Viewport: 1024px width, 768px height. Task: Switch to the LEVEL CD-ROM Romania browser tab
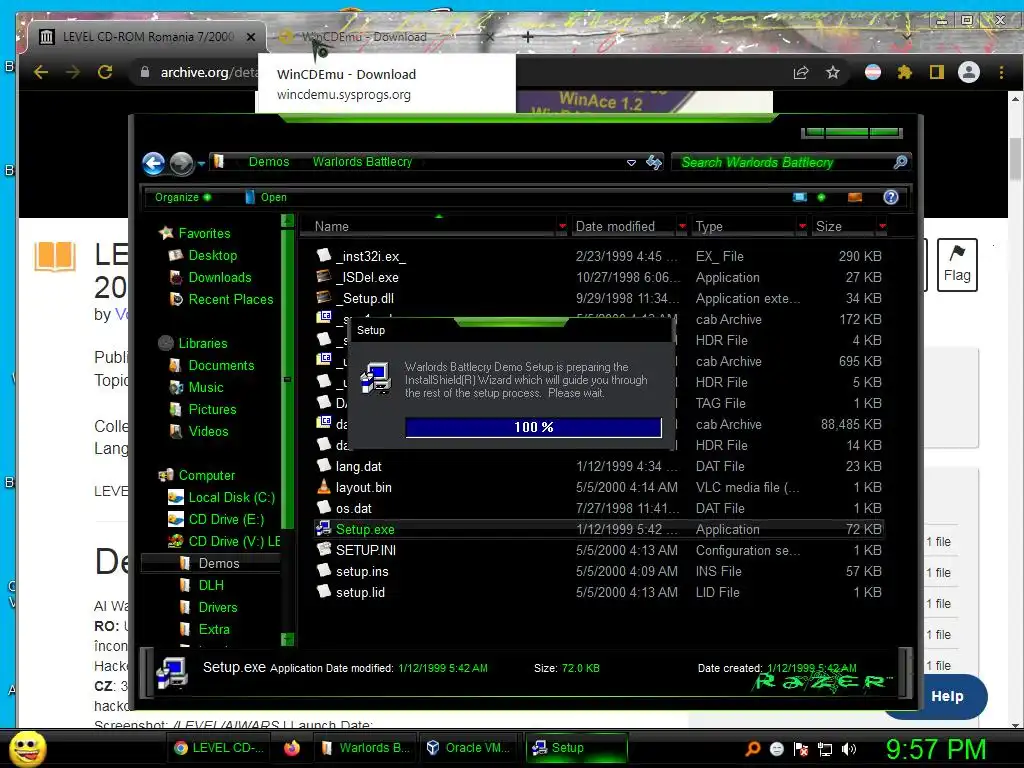[148, 37]
